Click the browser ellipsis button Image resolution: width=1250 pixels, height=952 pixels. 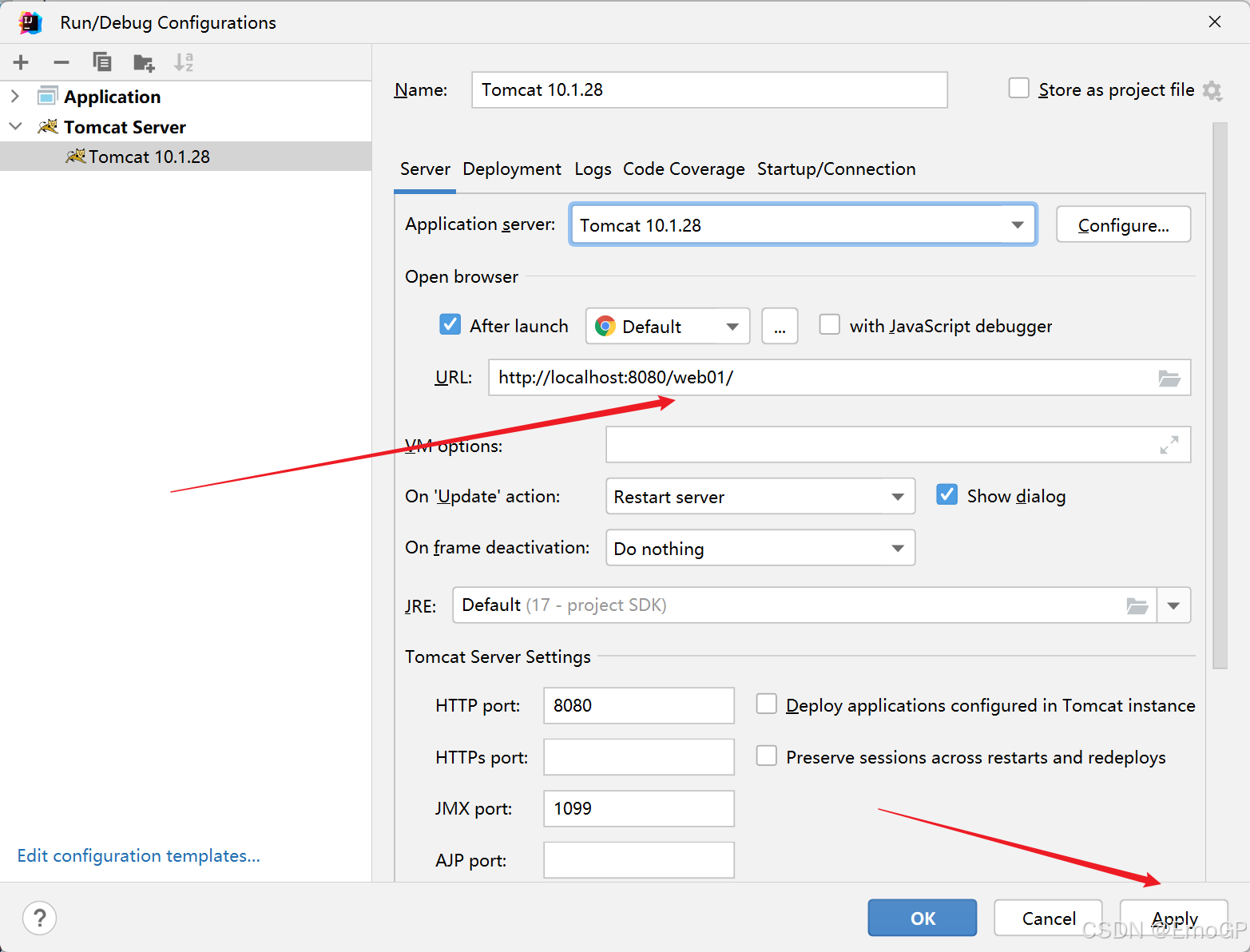(780, 326)
